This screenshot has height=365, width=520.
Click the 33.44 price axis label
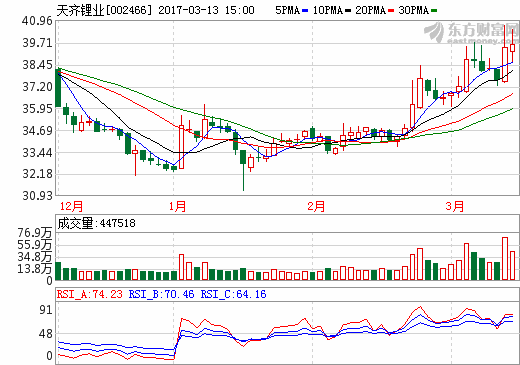pos(37,153)
